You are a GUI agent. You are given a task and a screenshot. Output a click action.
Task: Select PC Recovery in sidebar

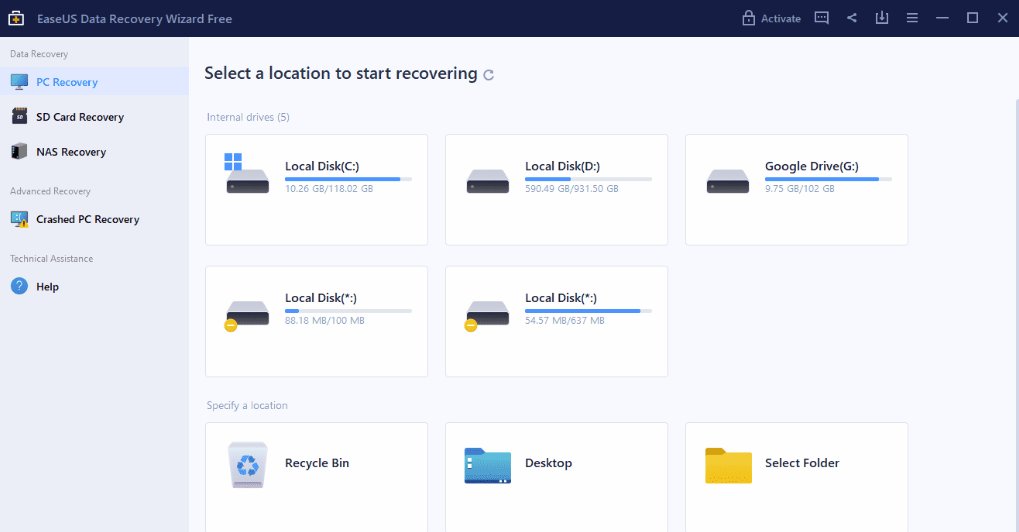tap(94, 82)
